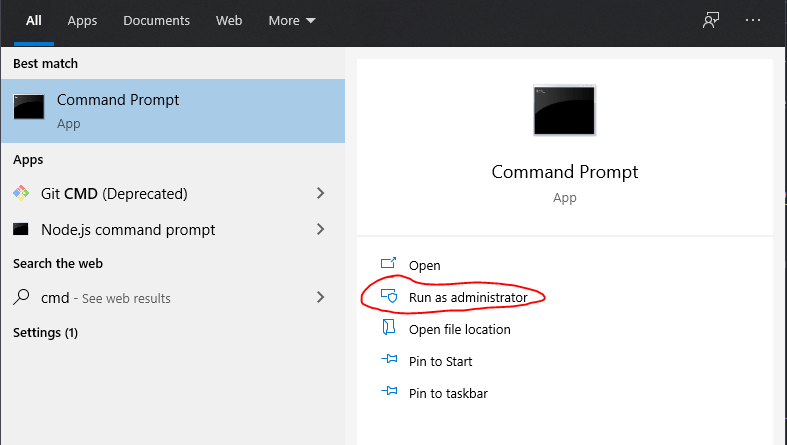Click the Pin to Start pin icon
Viewport: 787px width, 445px height.
coord(389,359)
